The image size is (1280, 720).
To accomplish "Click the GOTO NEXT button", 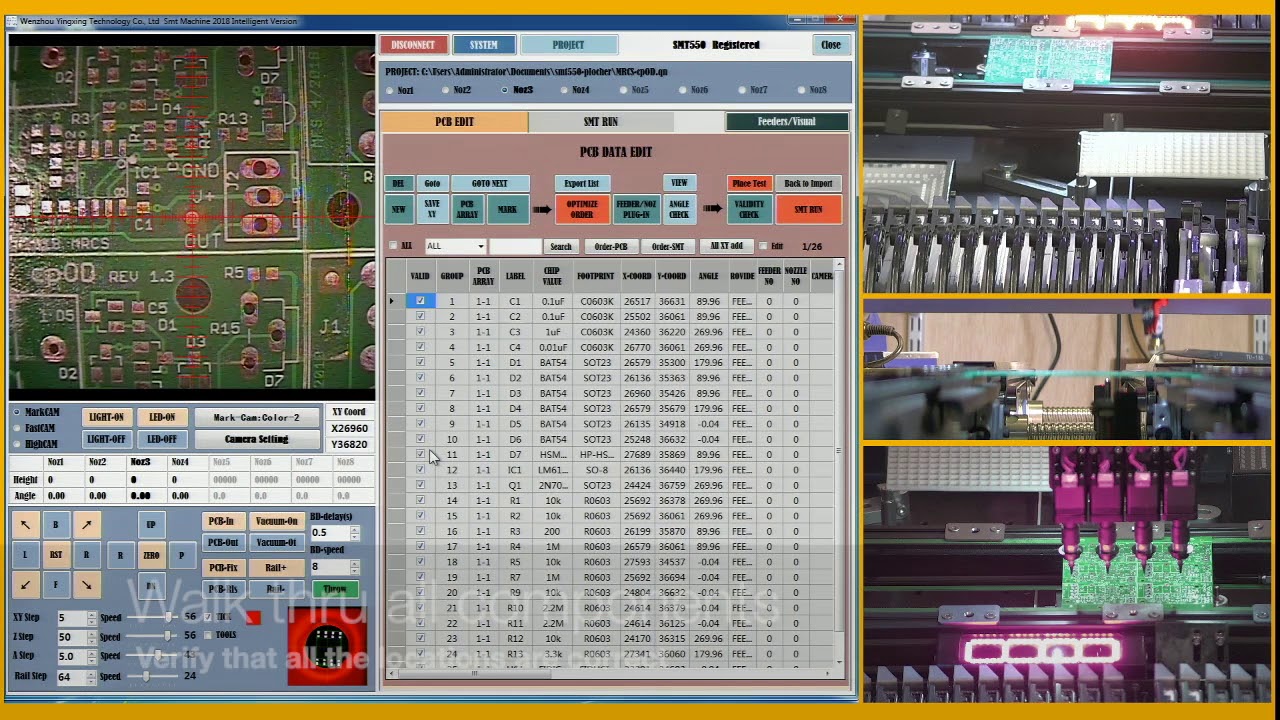I will point(489,183).
